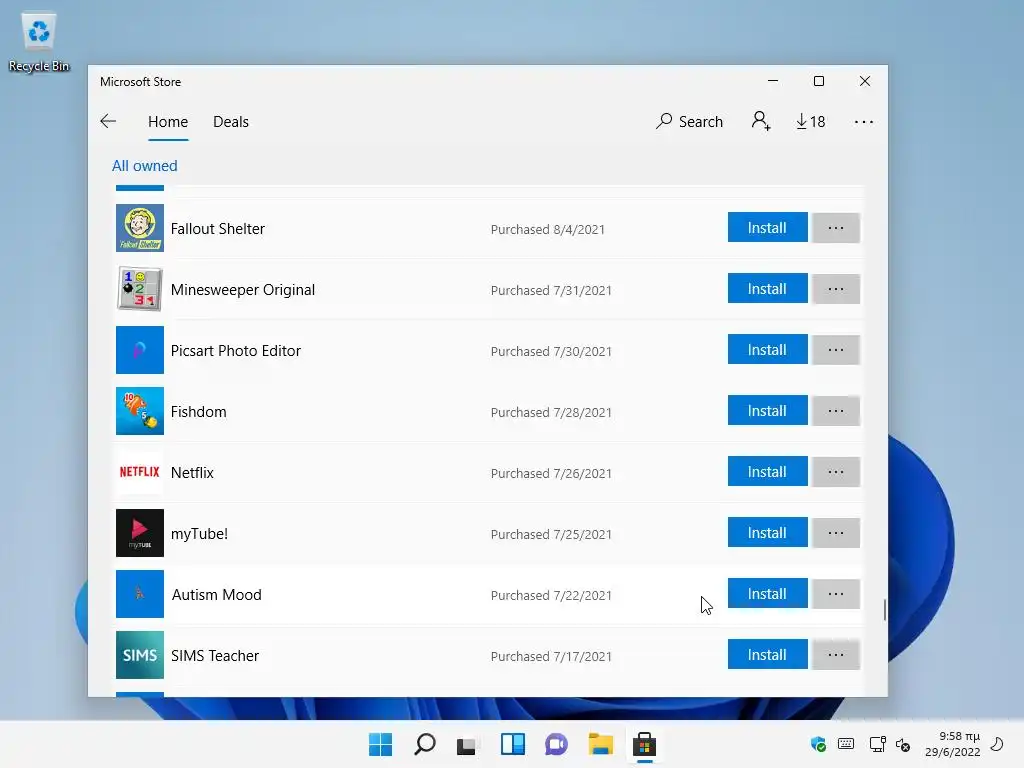Switch to the Home tab
Viewport: 1024px width, 768px height.
click(168, 122)
